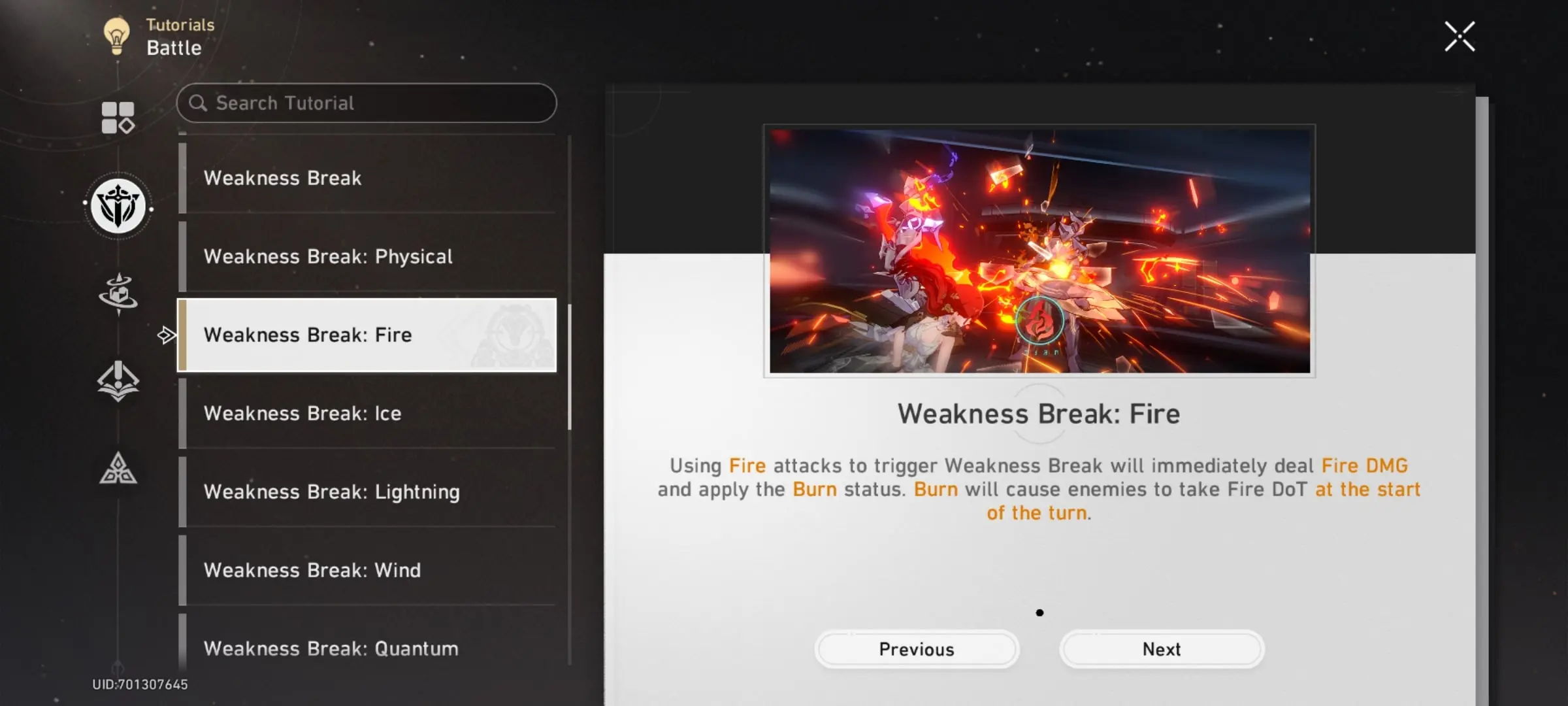1568x706 pixels.
Task: Advance with the Next button
Action: (x=1162, y=649)
